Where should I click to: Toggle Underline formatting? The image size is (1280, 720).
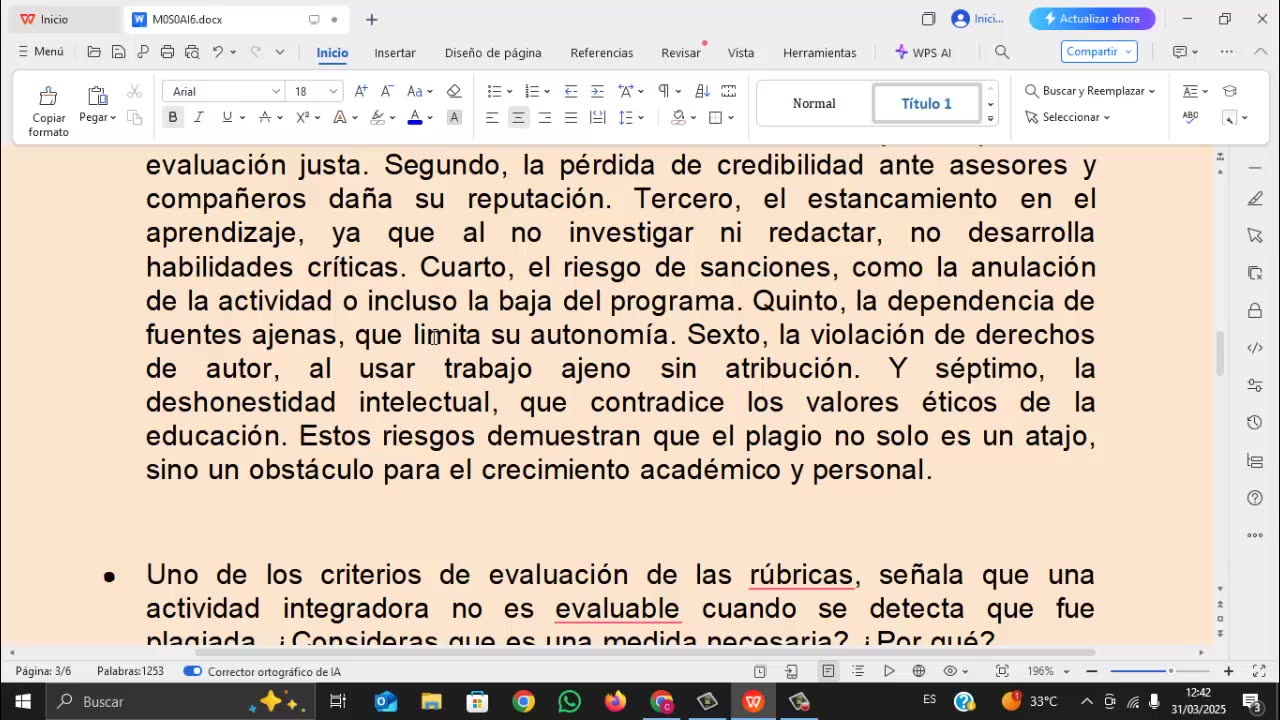click(227, 117)
